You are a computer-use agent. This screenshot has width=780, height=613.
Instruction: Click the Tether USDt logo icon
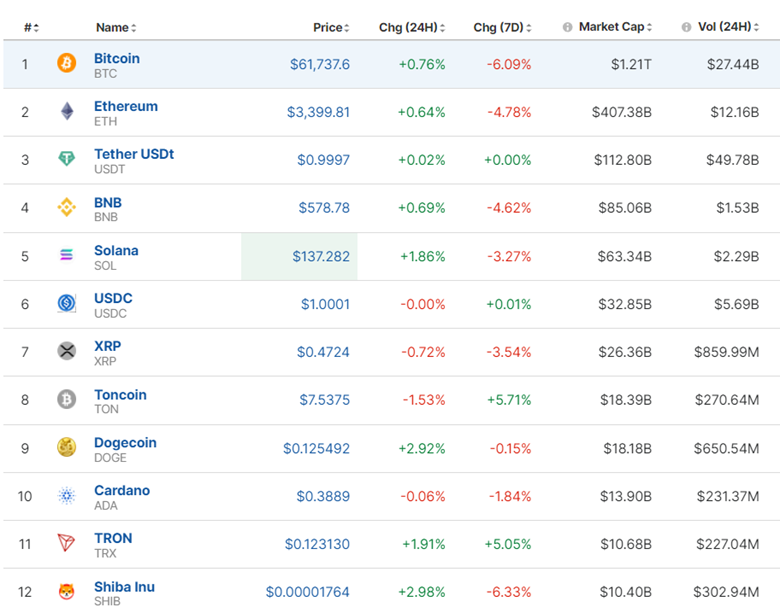pos(67,159)
